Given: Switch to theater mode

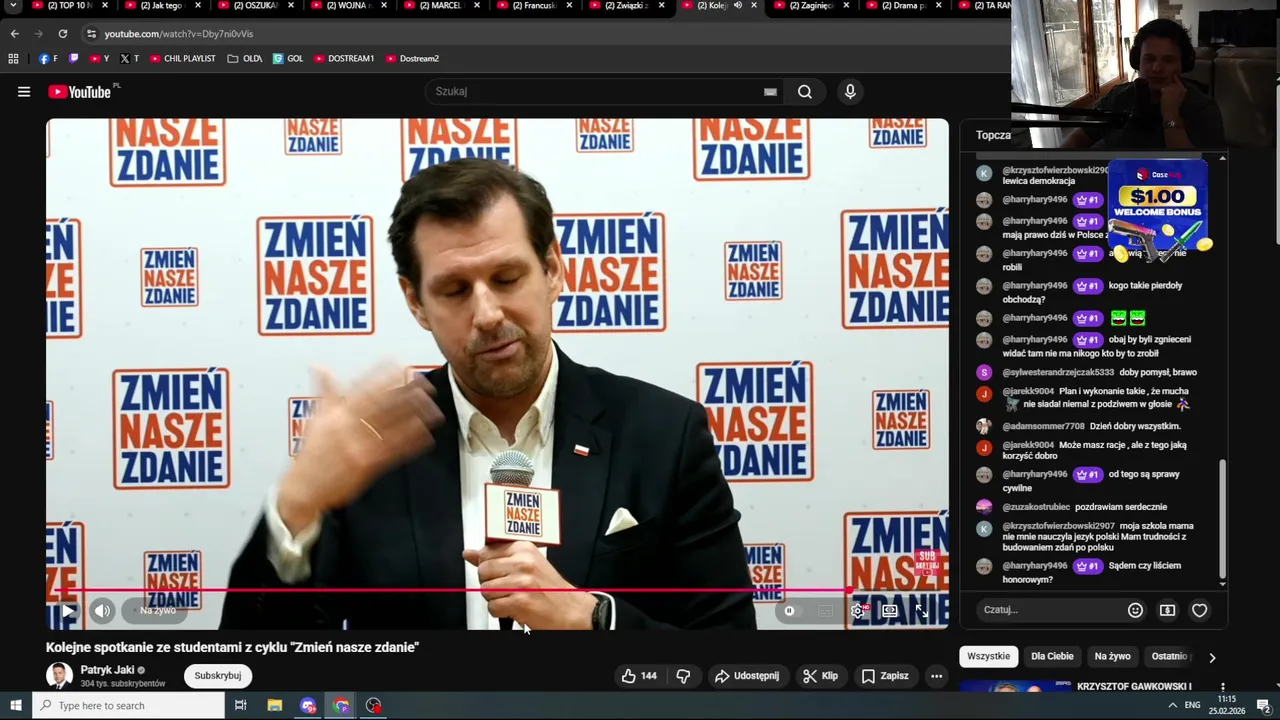Looking at the screenshot, I should (890, 610).
